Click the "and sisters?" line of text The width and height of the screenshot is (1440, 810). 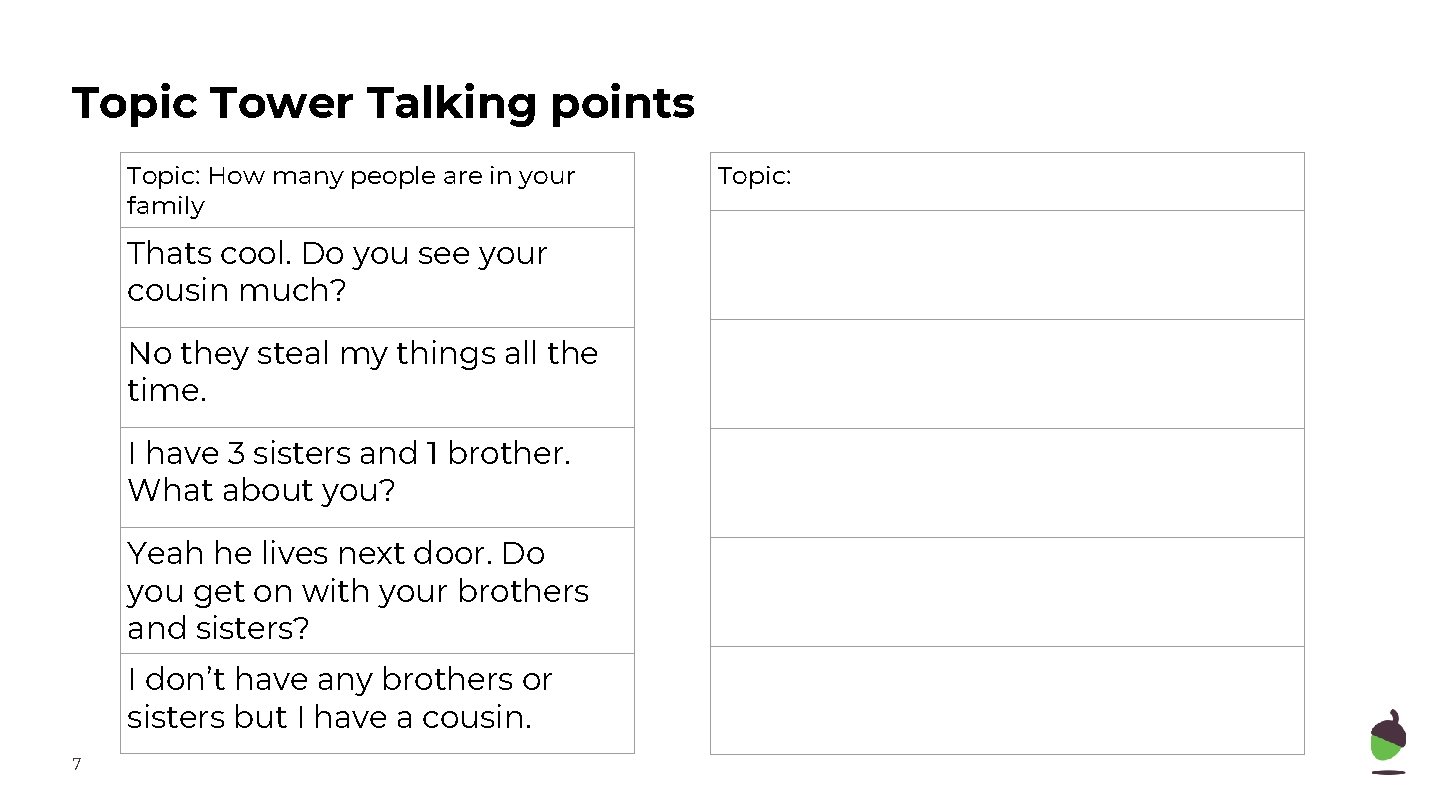point(218,628)
